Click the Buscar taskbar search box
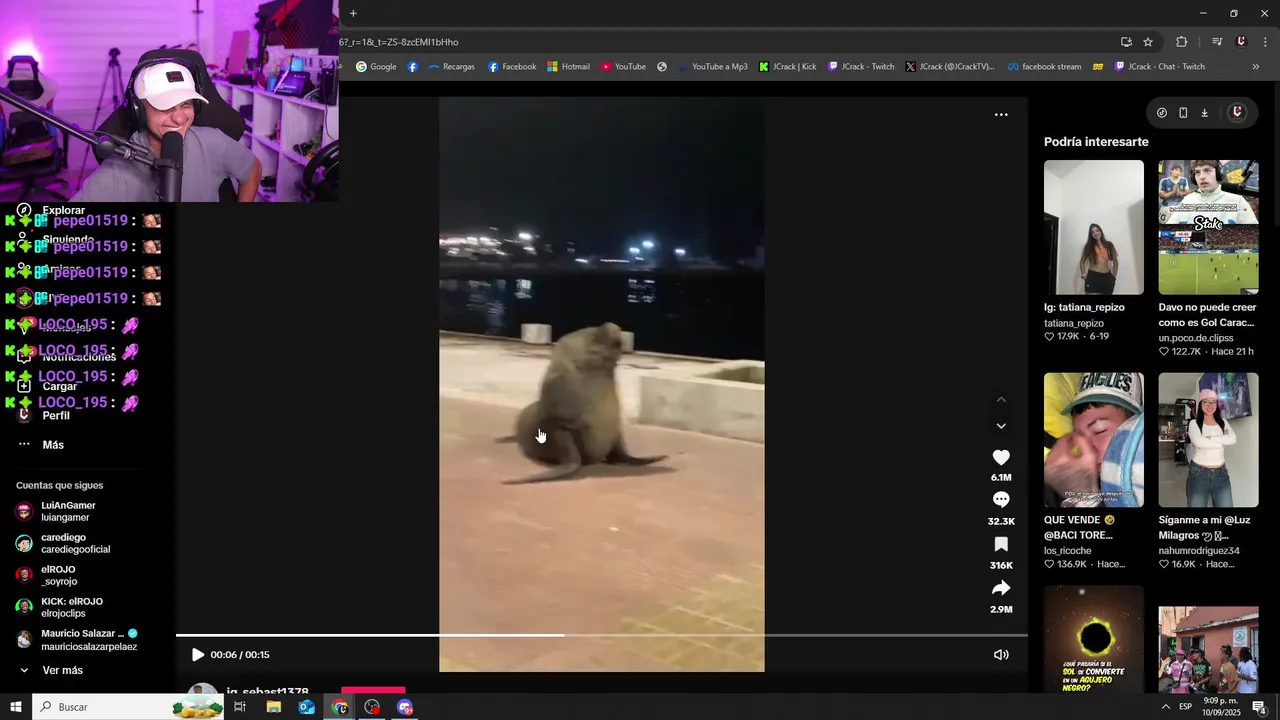The width and height of the screenshot is (1280, 720). coord(130,707)
